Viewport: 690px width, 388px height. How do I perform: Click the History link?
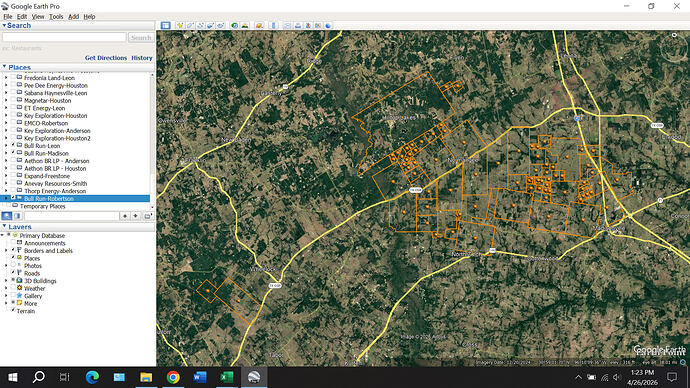click(142, 58)
